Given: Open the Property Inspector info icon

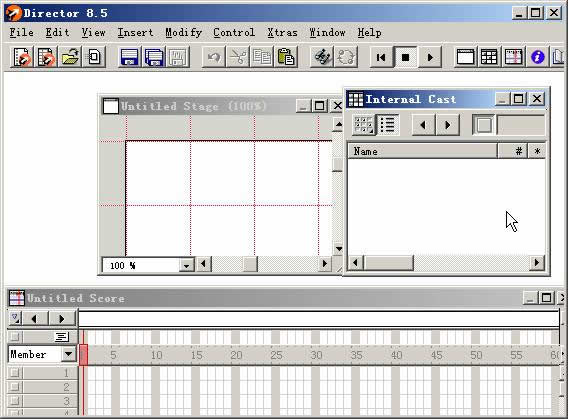Looking at the screenshot, I should click(x=537, y=57).
